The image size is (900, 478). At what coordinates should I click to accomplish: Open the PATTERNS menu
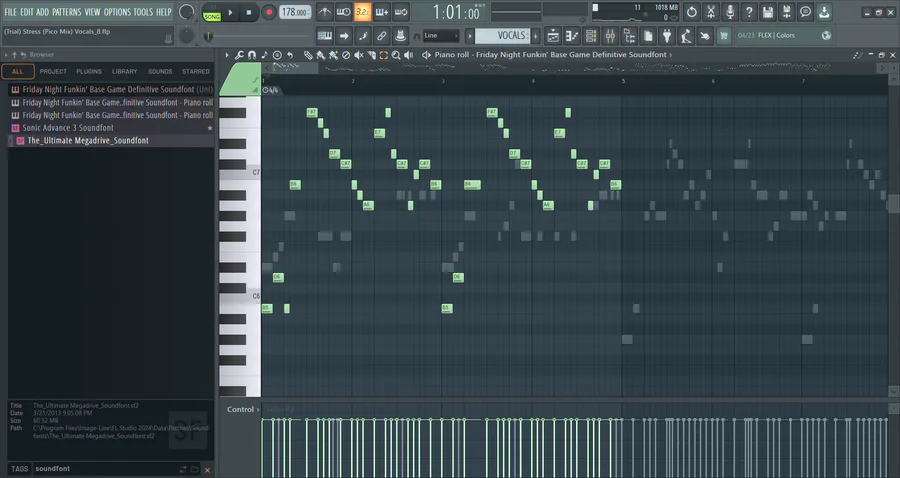click(67, 11)
